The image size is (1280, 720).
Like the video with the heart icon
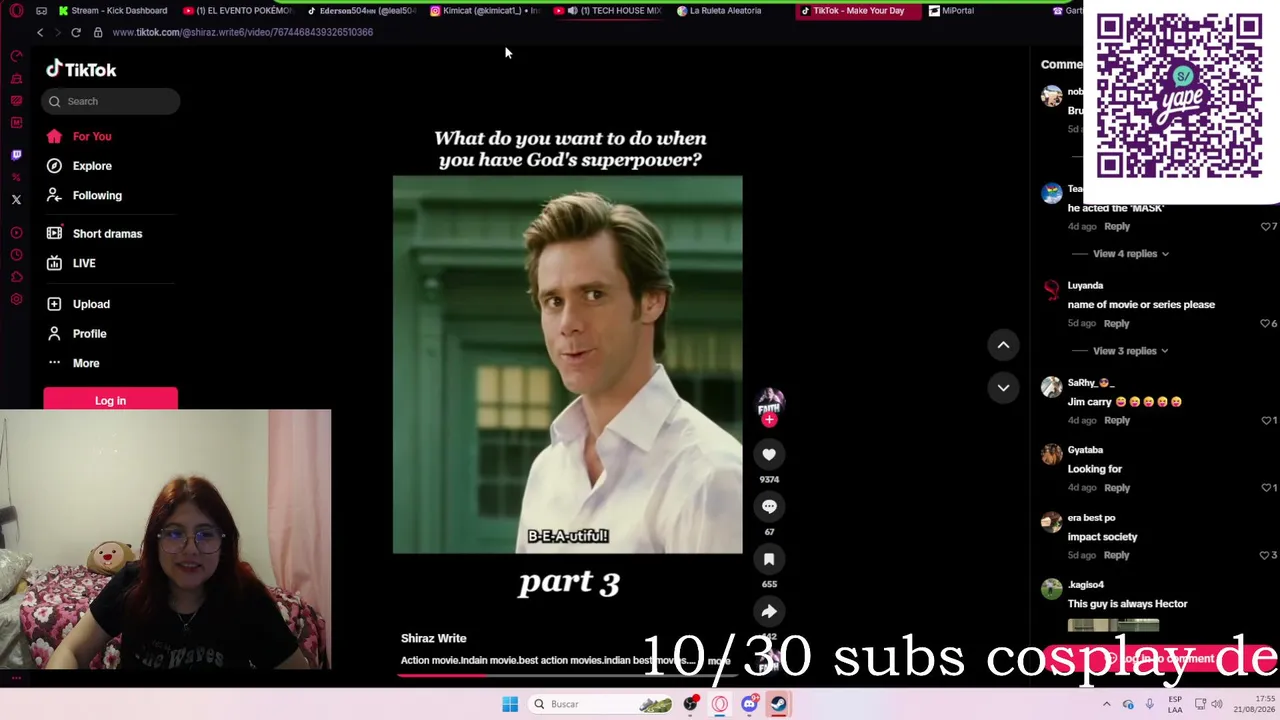[769, 455]
